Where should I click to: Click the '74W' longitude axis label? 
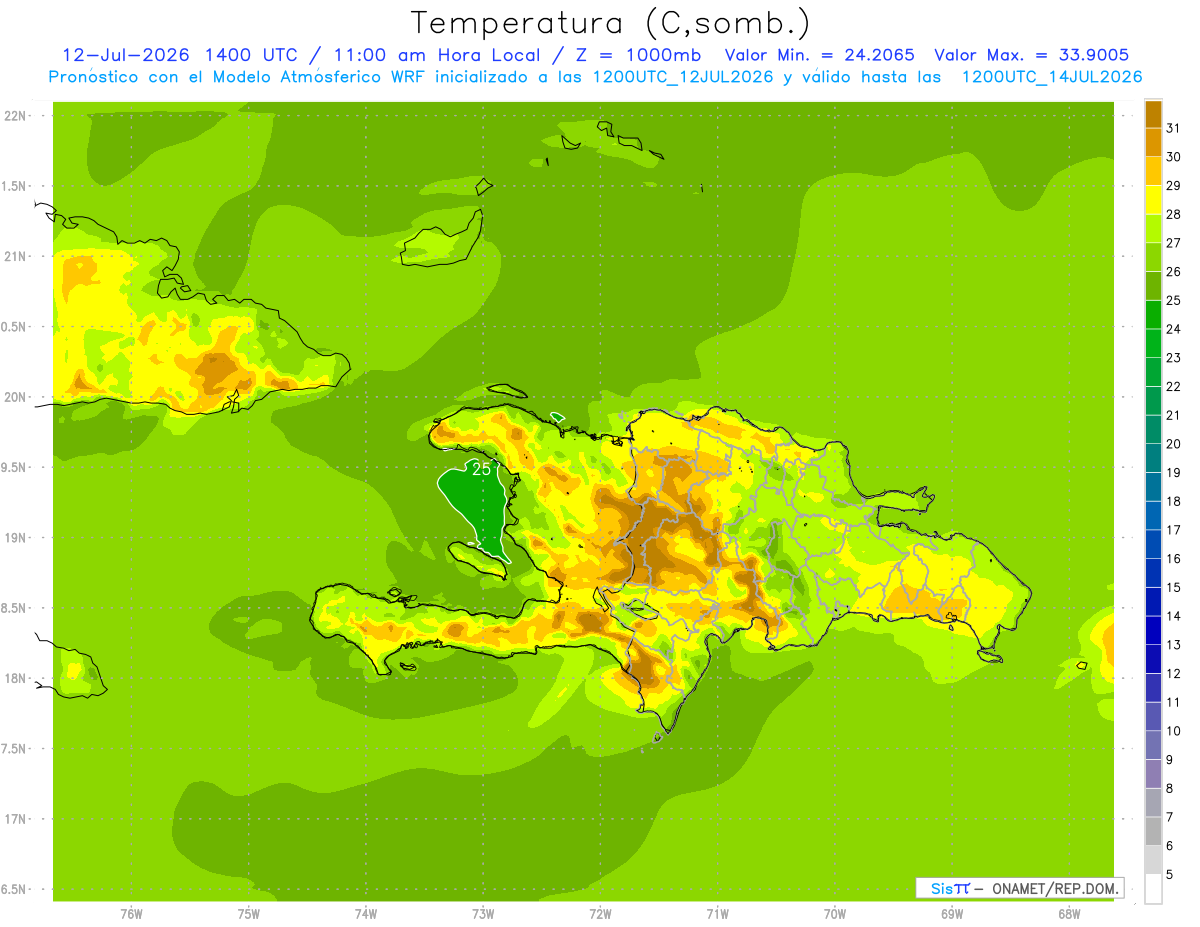(365, 914)
